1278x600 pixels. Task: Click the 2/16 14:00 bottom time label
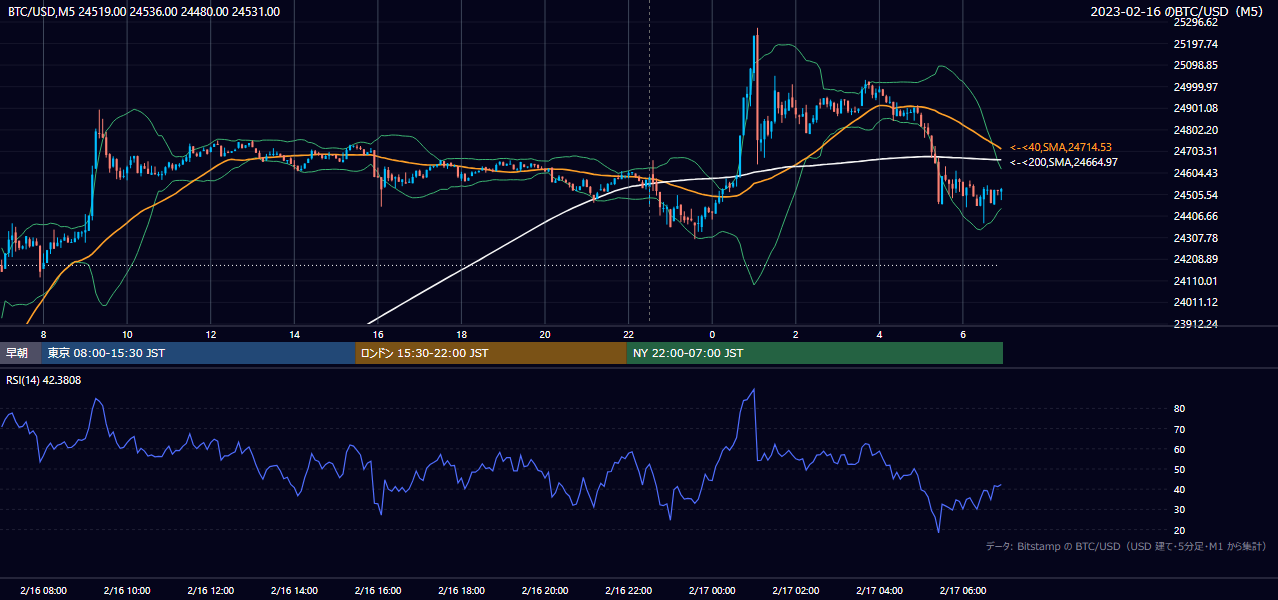(294, 591)
